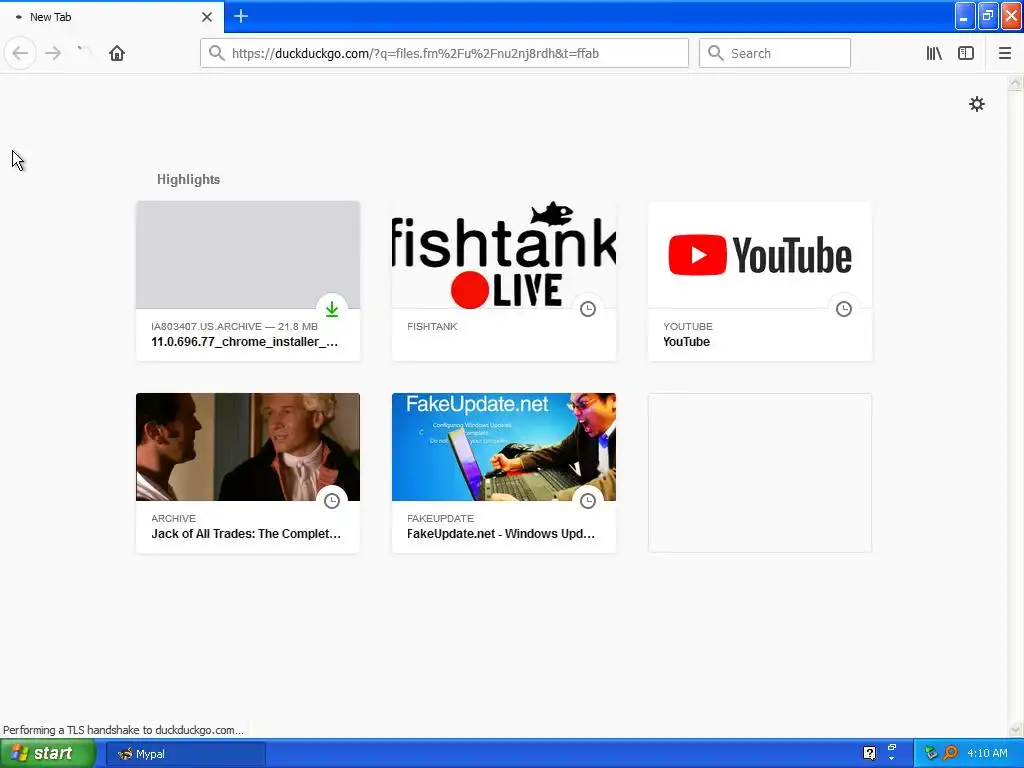Click the Highlights section heading

tap(188, 180)
